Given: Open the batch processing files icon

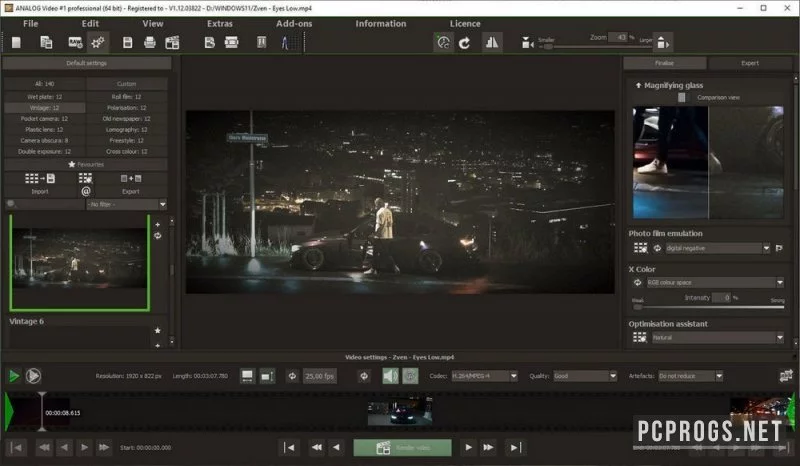Looking at the screenshot, I should click(46, 42).
